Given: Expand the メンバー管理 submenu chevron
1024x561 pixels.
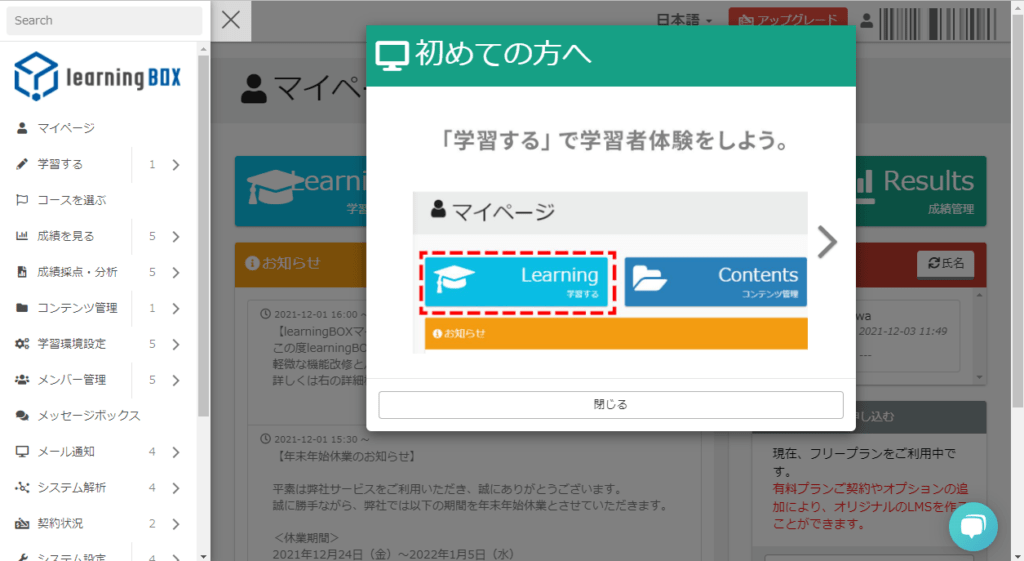Looking at the screenshot, I should coord(176,380).
